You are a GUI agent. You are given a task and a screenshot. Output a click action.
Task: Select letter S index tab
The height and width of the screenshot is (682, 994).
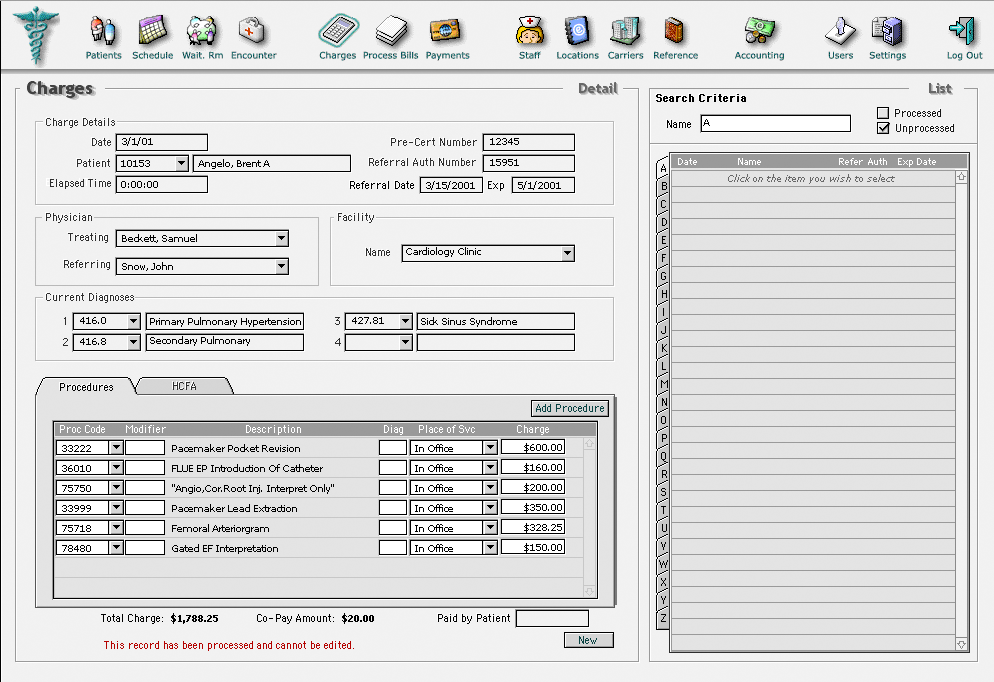[664, 492]
